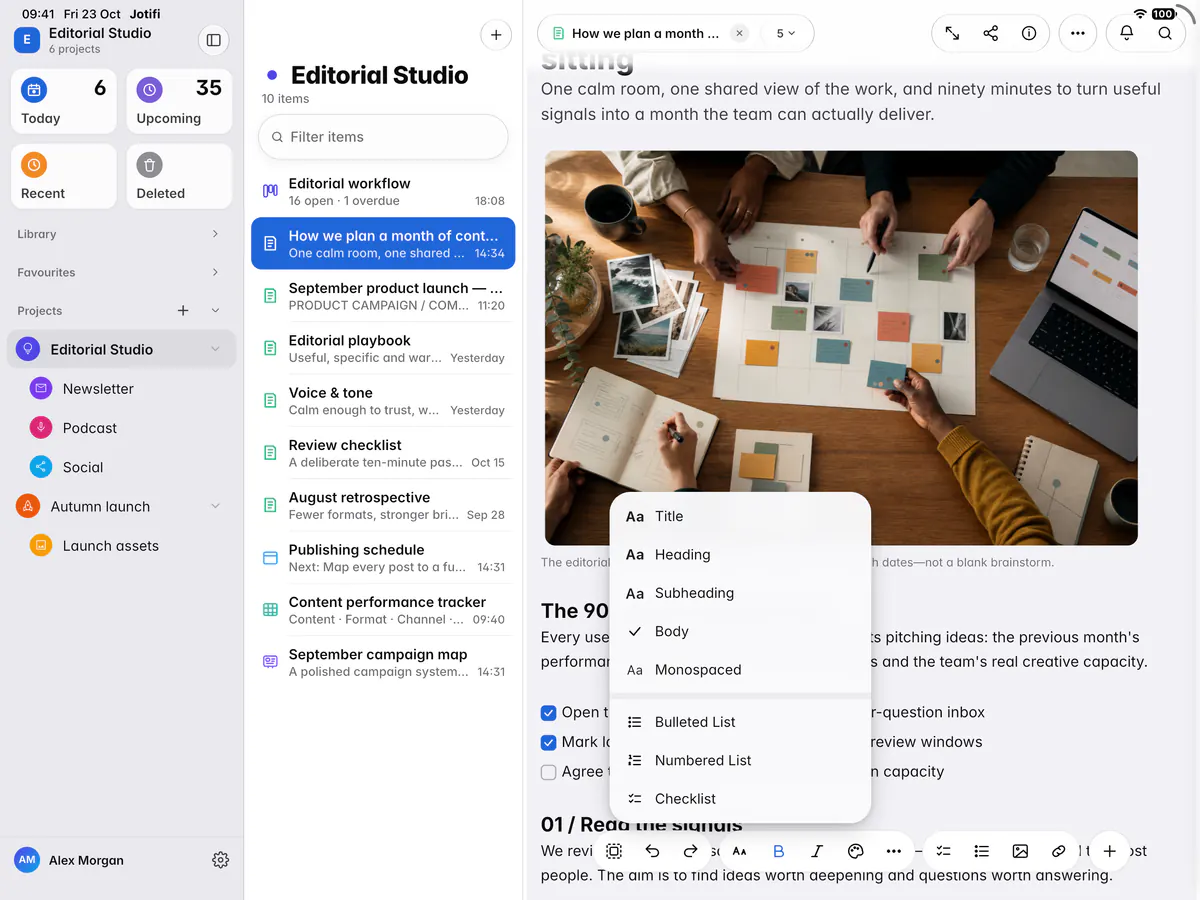Viewport: 1200px width, 900px height.
Task: Open the Newsletter sub-project
Action: [98, 389]
